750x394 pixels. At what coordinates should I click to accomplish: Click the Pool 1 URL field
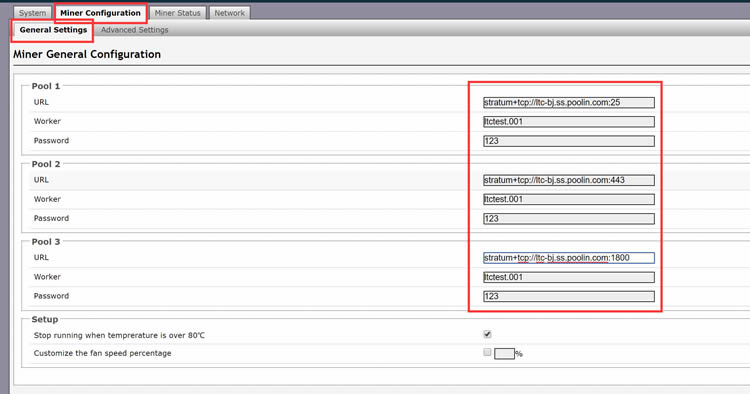(x=569, y=102)
